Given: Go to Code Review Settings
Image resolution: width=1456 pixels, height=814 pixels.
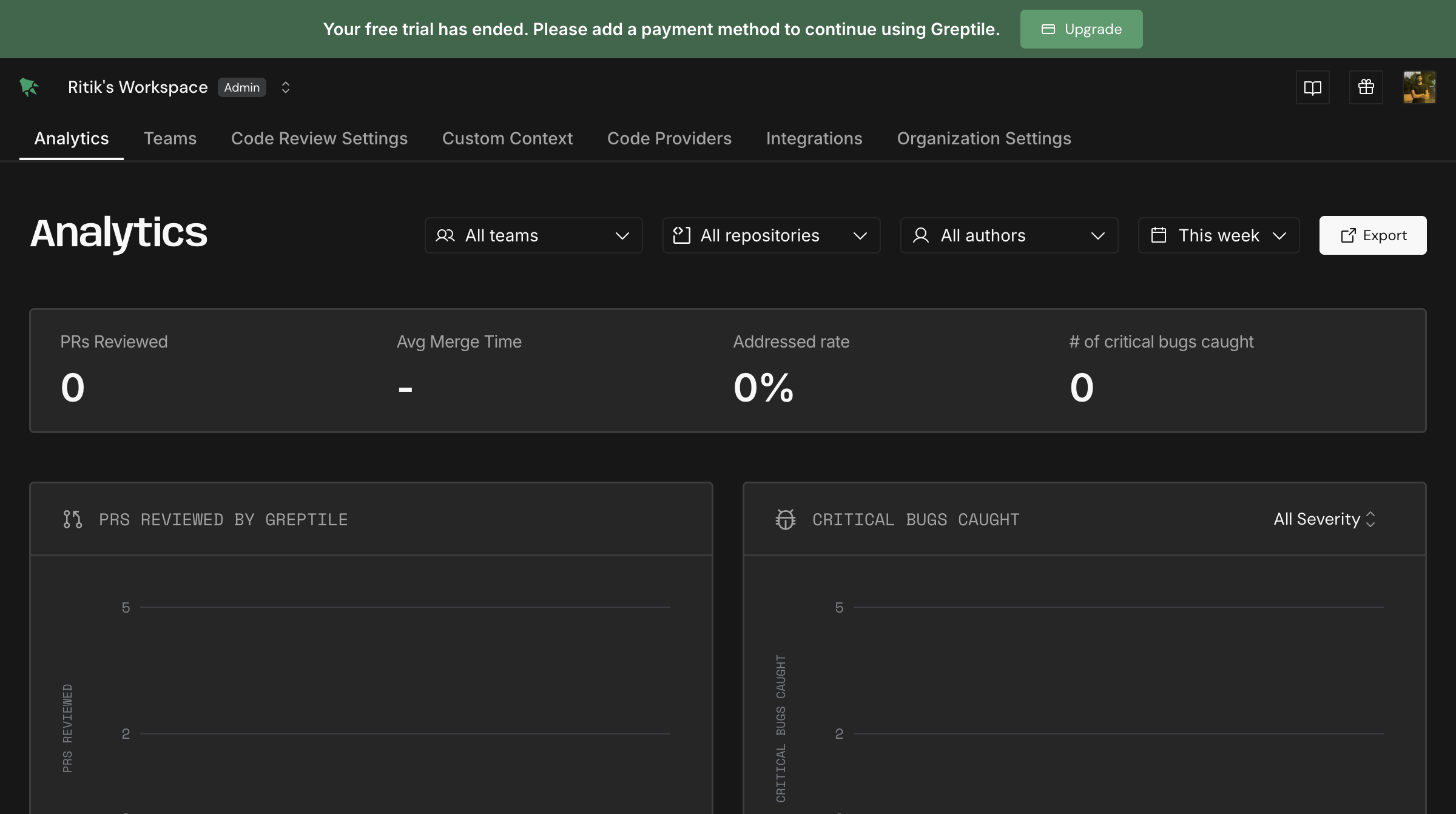Looking at the screenshot, I should coord(319,138).
